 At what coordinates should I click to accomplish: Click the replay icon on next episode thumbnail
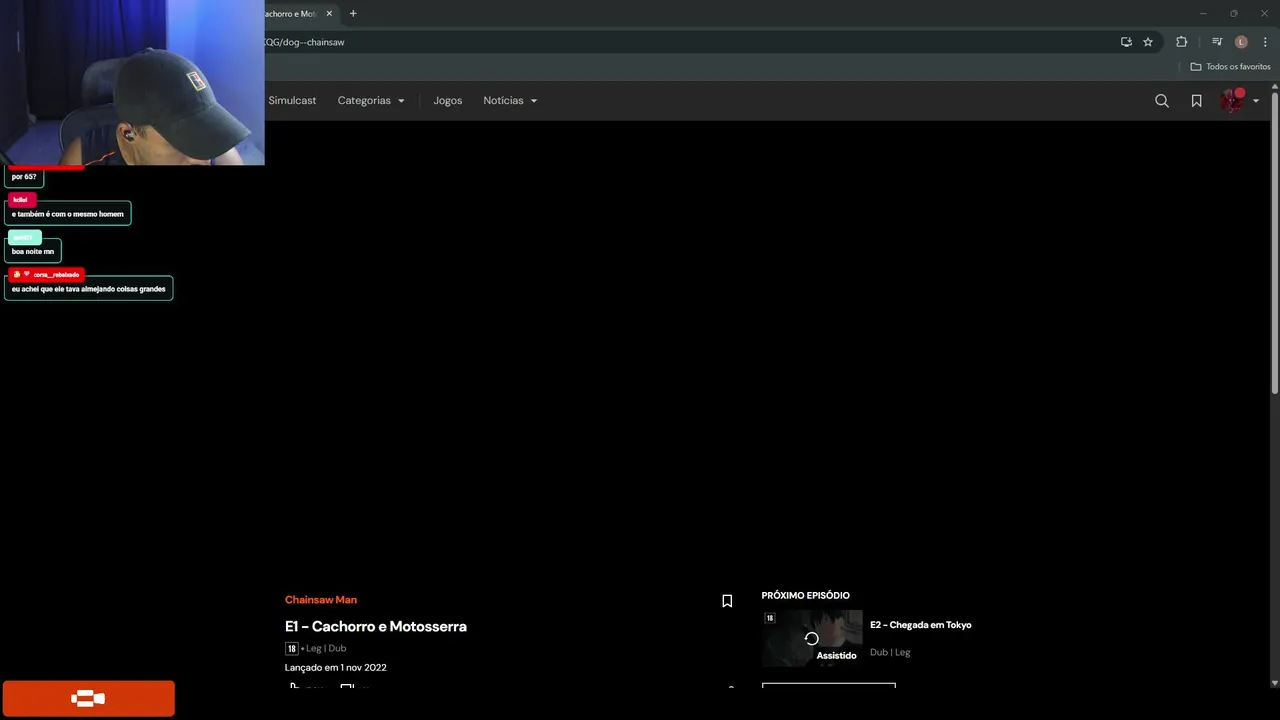point(812,638)
